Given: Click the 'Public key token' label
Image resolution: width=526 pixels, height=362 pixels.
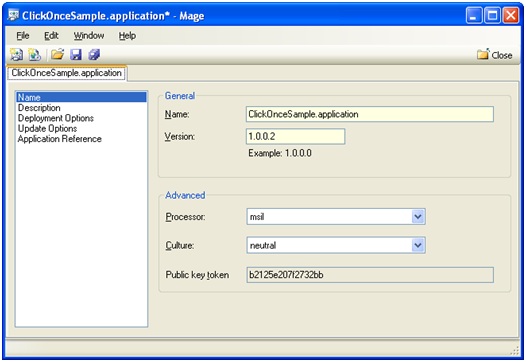Looking at the screenshot, I should (x=197, y=275).
